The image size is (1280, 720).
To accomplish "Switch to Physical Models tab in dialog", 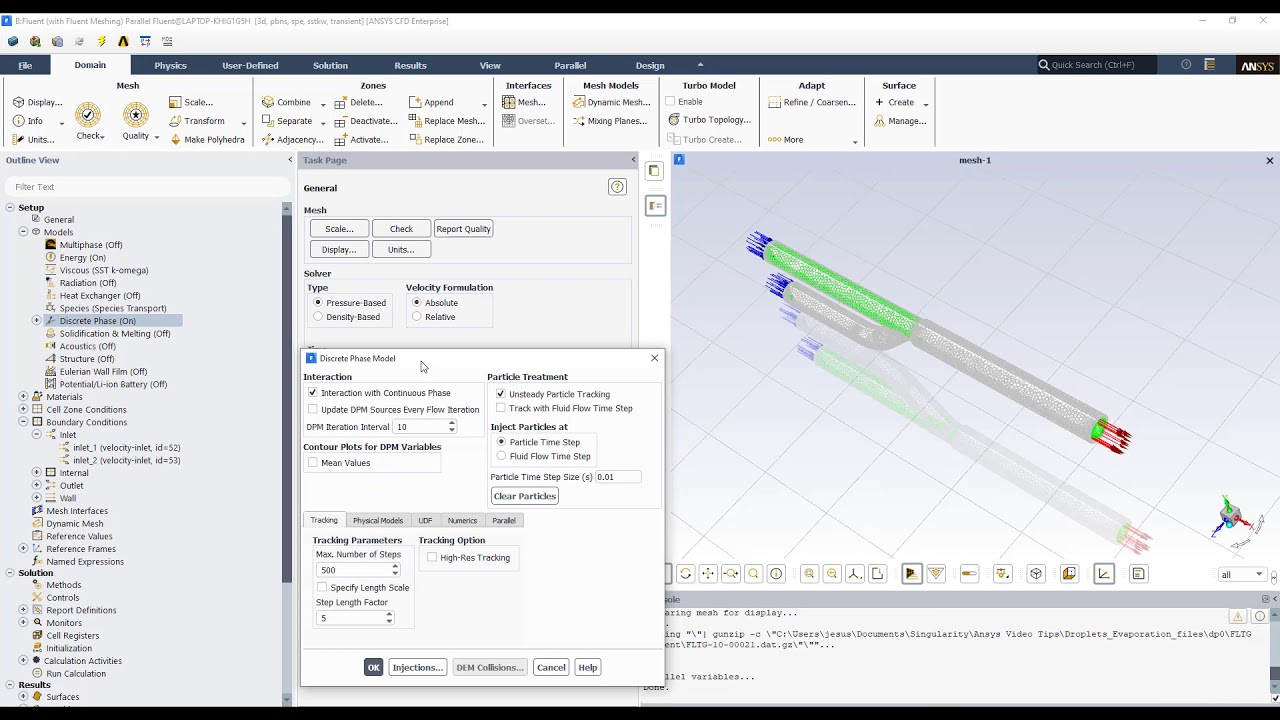I will (378, 520).
